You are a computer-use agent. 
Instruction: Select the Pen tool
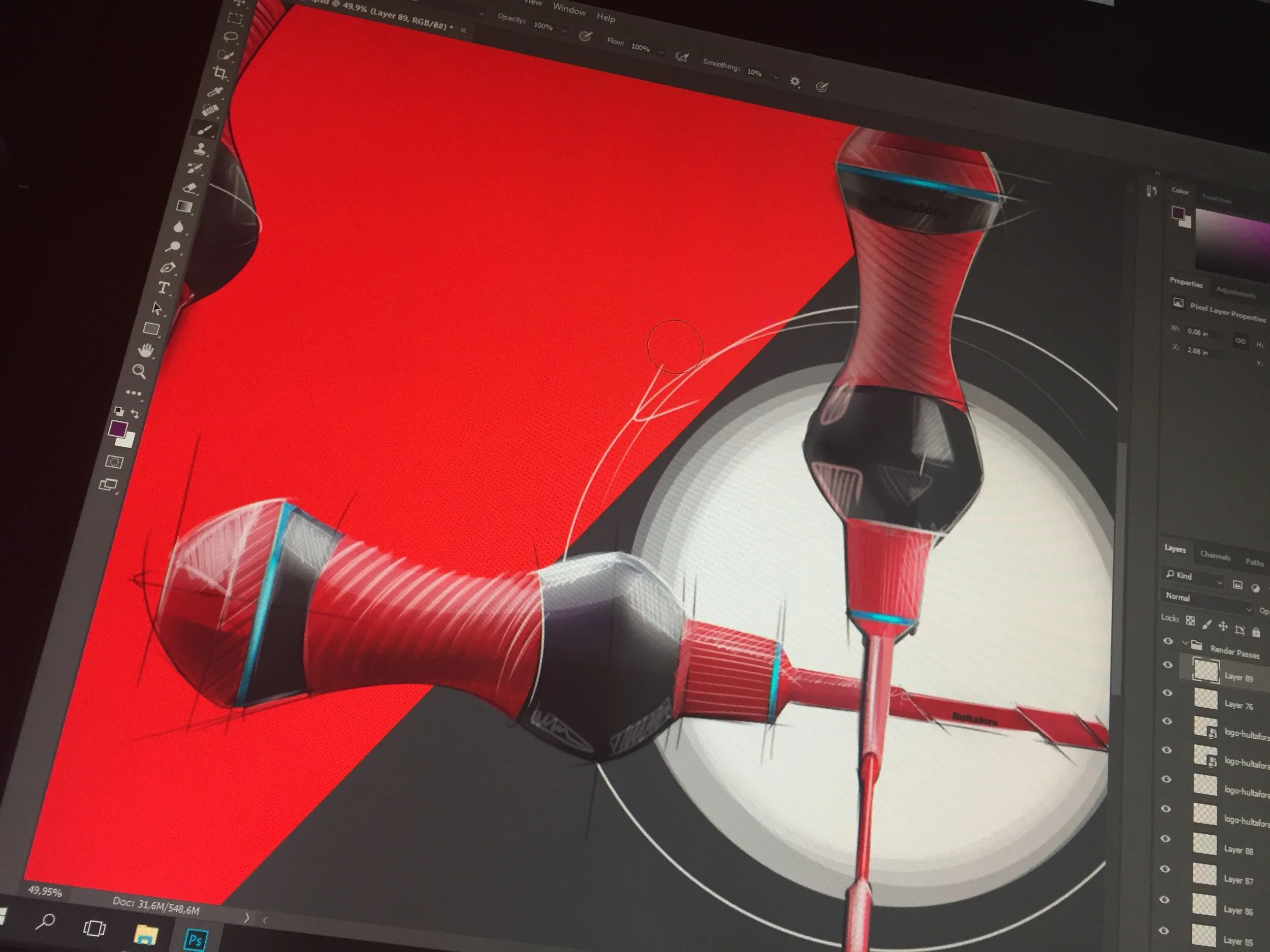(x=168, y=268)
